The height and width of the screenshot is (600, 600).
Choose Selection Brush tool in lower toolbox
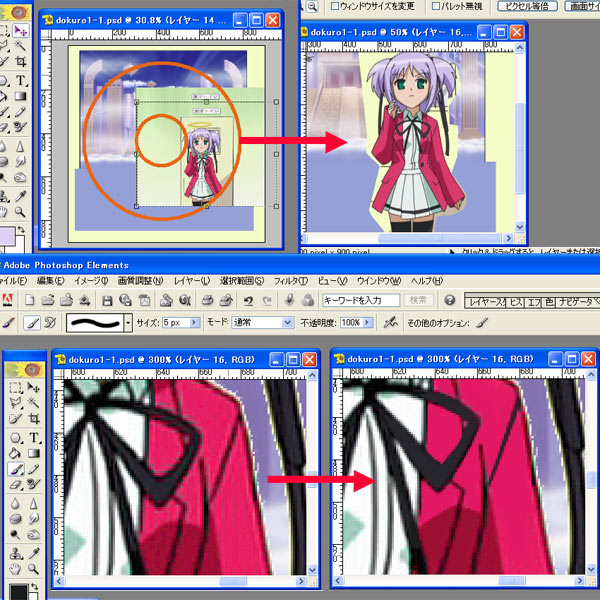(16, 418)
